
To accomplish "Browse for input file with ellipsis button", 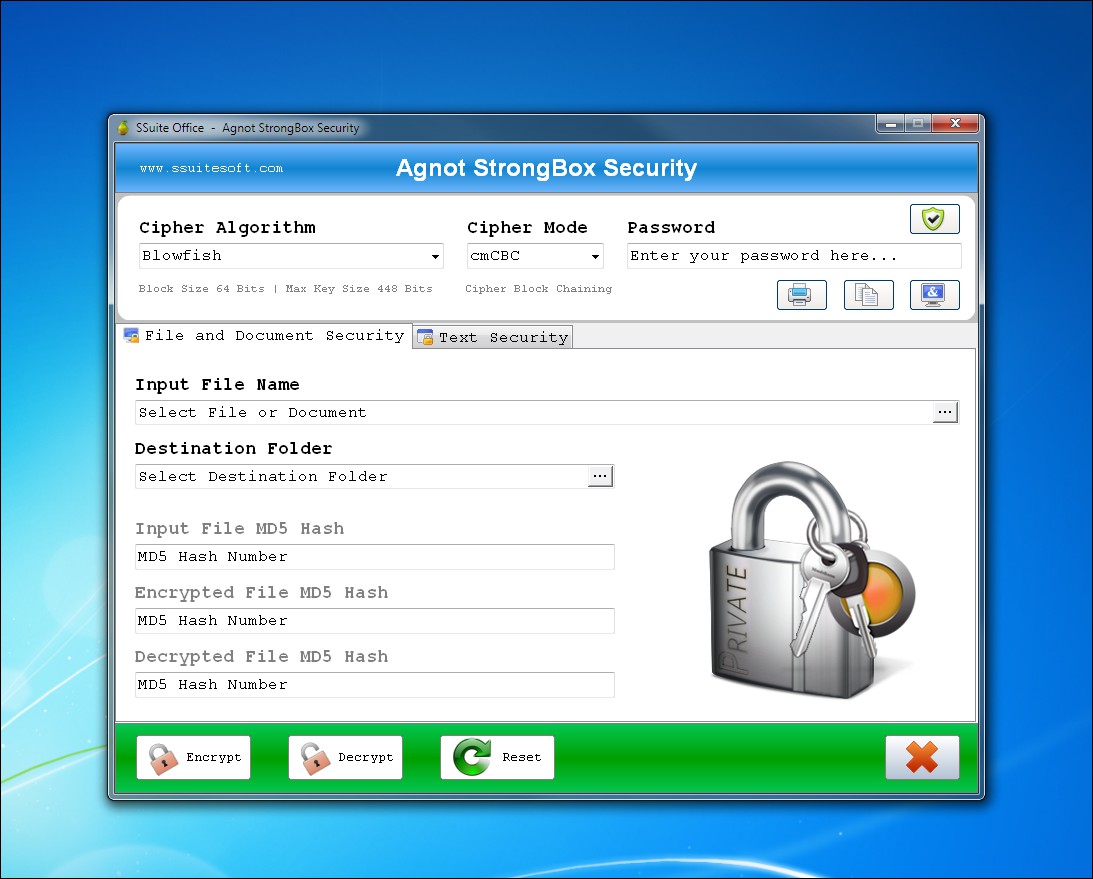I will pyautogui.click(x=945, y=412).
